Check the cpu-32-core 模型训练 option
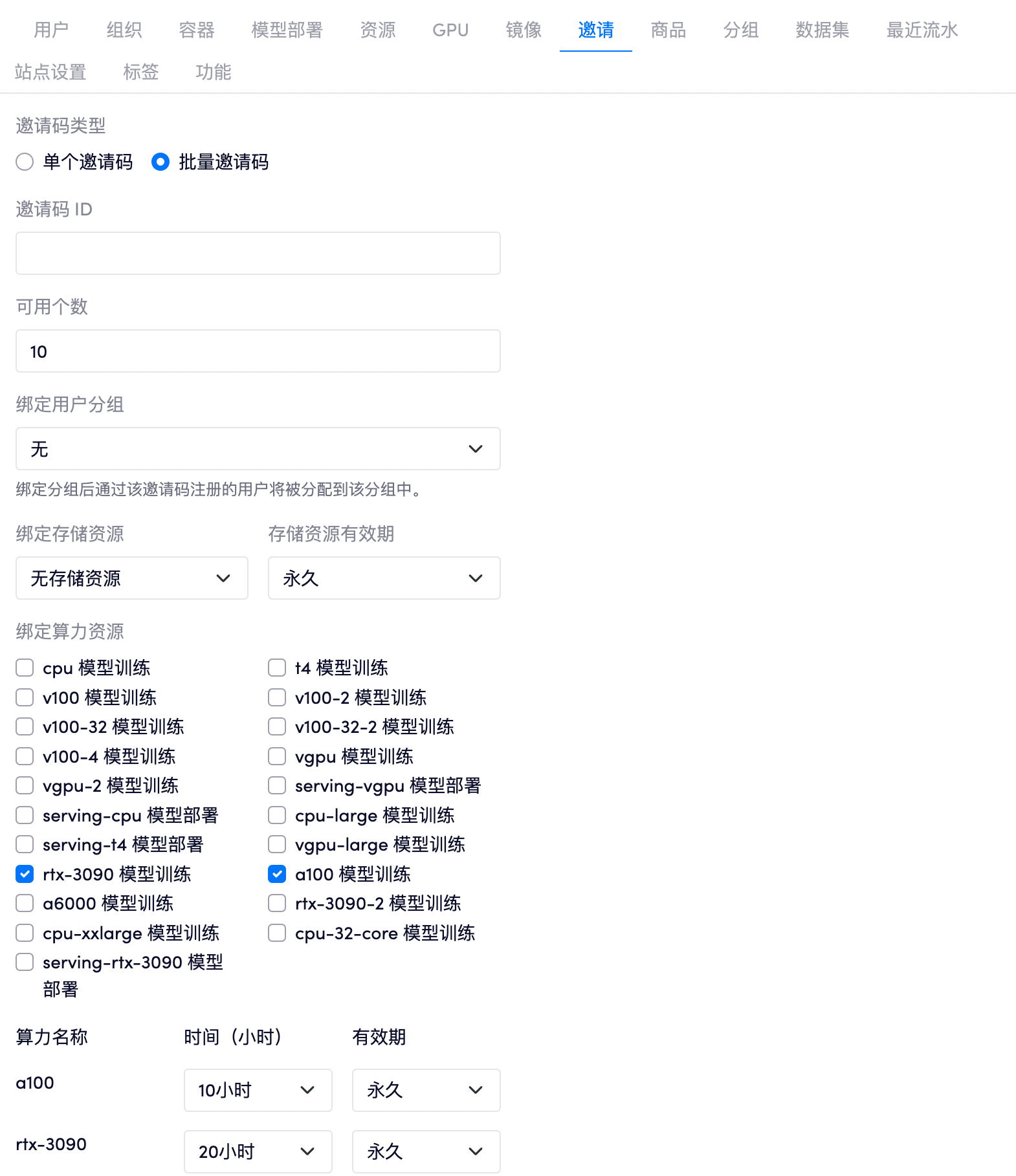Screen dimensions: 1016x1176 point(277,933)
